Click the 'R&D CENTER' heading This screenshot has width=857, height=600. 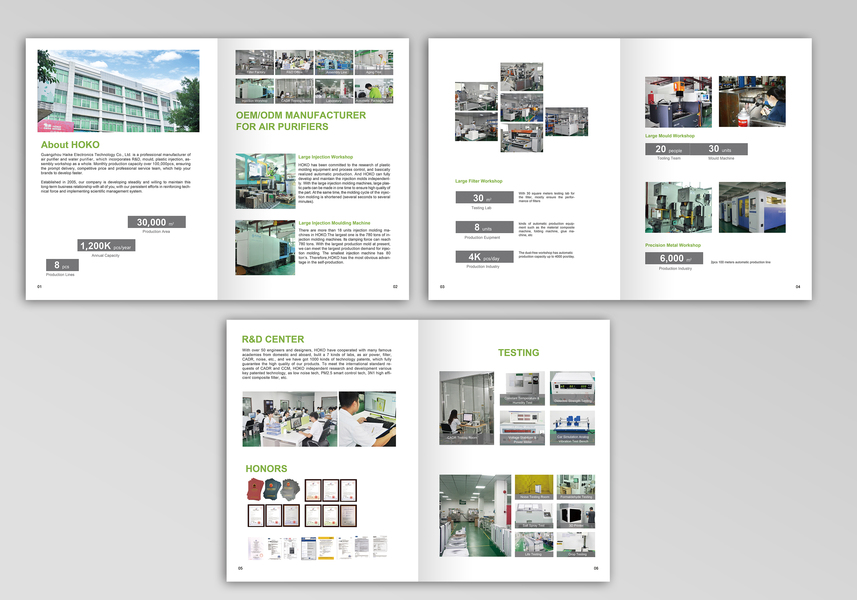(273, 339)
